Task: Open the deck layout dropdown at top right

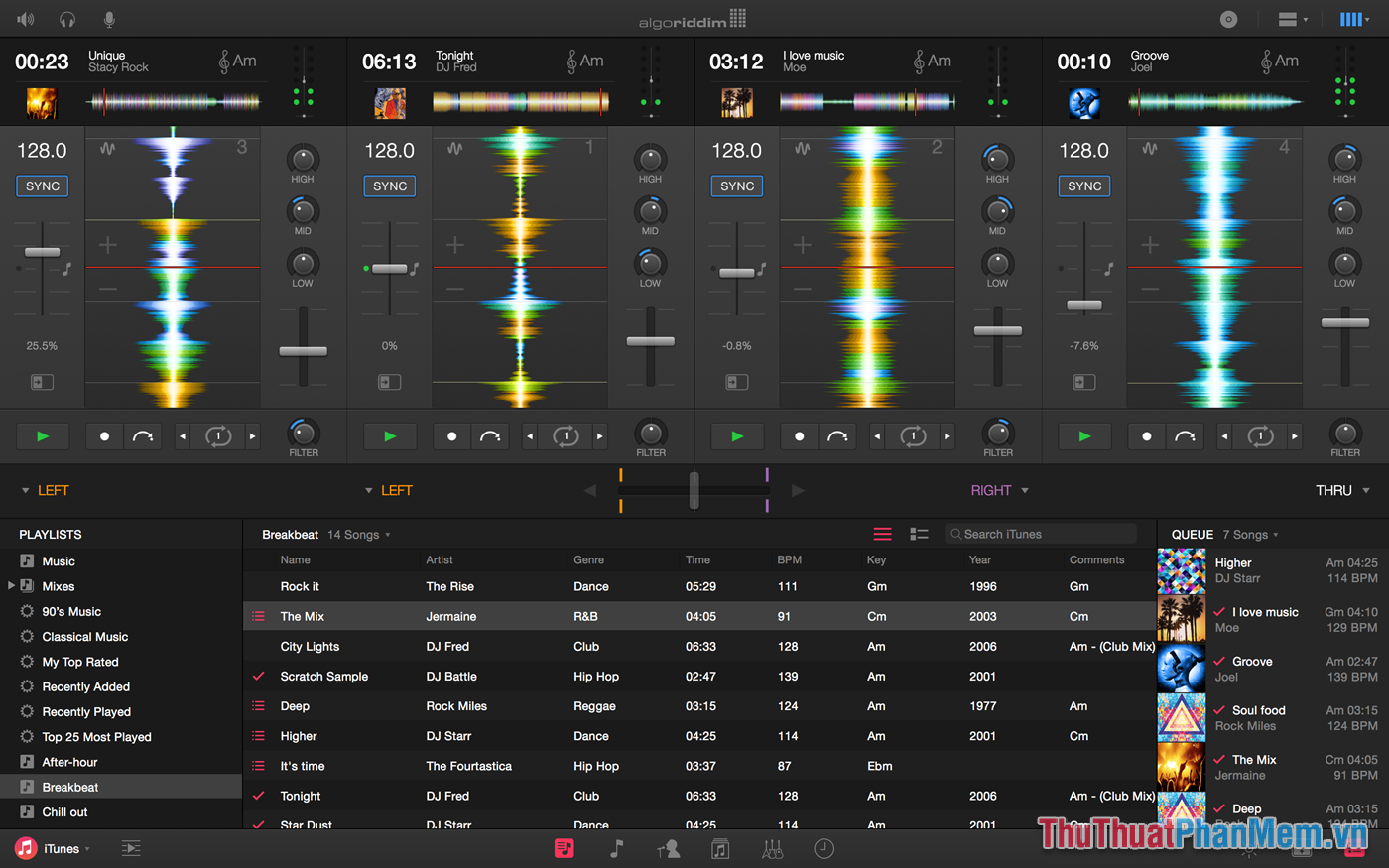Action: coord(1354,19)
